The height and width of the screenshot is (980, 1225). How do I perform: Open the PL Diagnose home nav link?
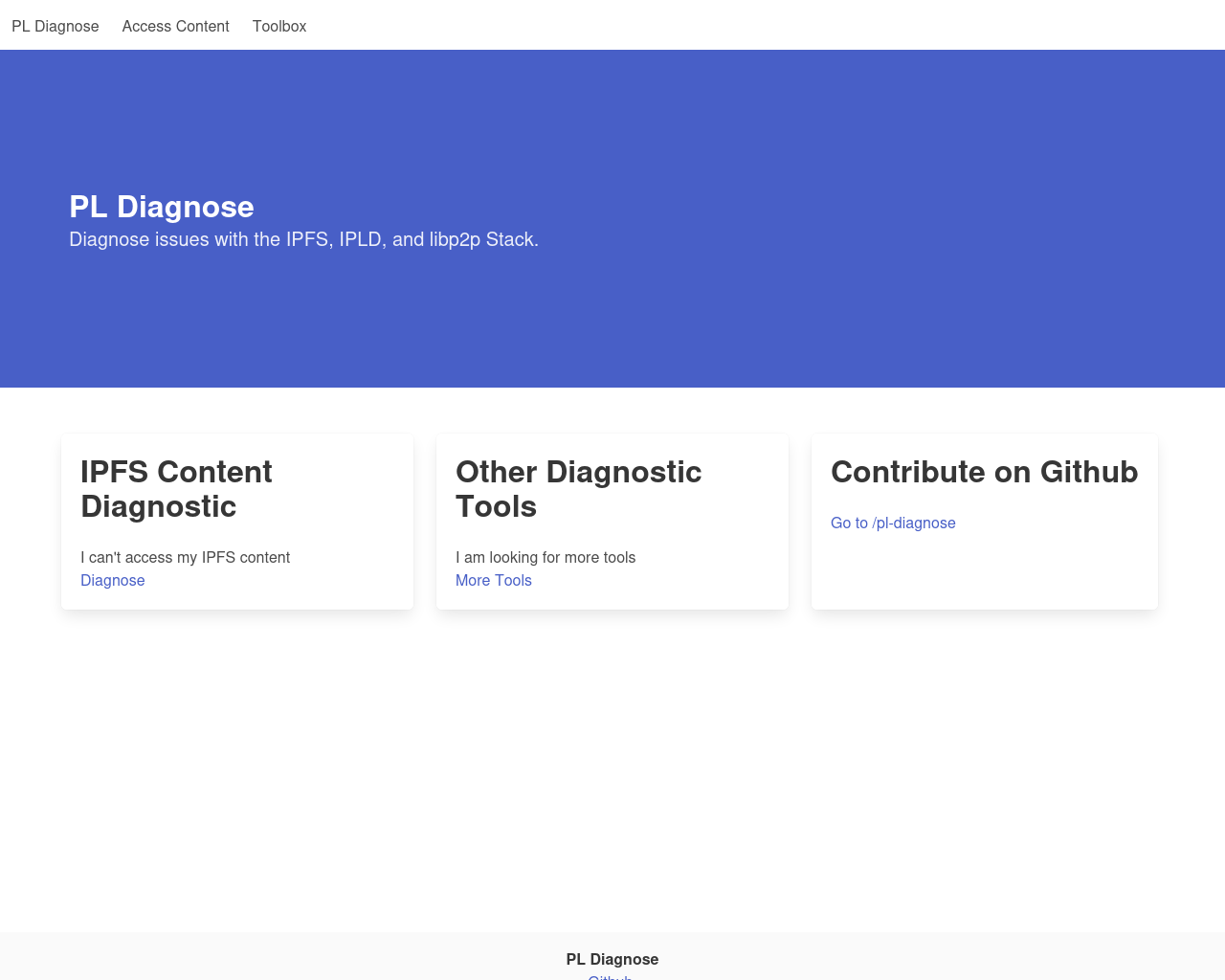(x=56, y=26)
